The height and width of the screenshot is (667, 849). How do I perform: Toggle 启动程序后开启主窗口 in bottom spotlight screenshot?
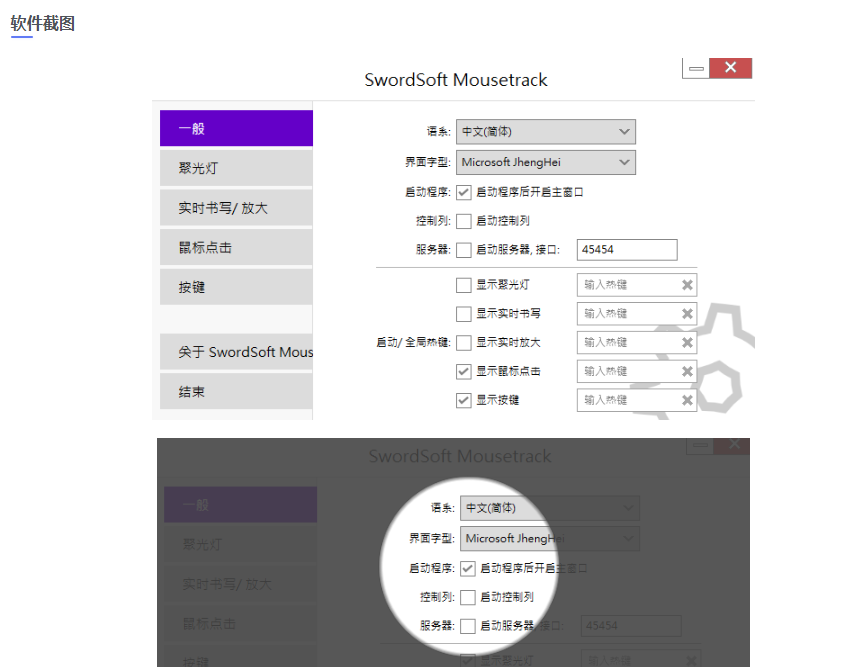click(x=468, y=568)
